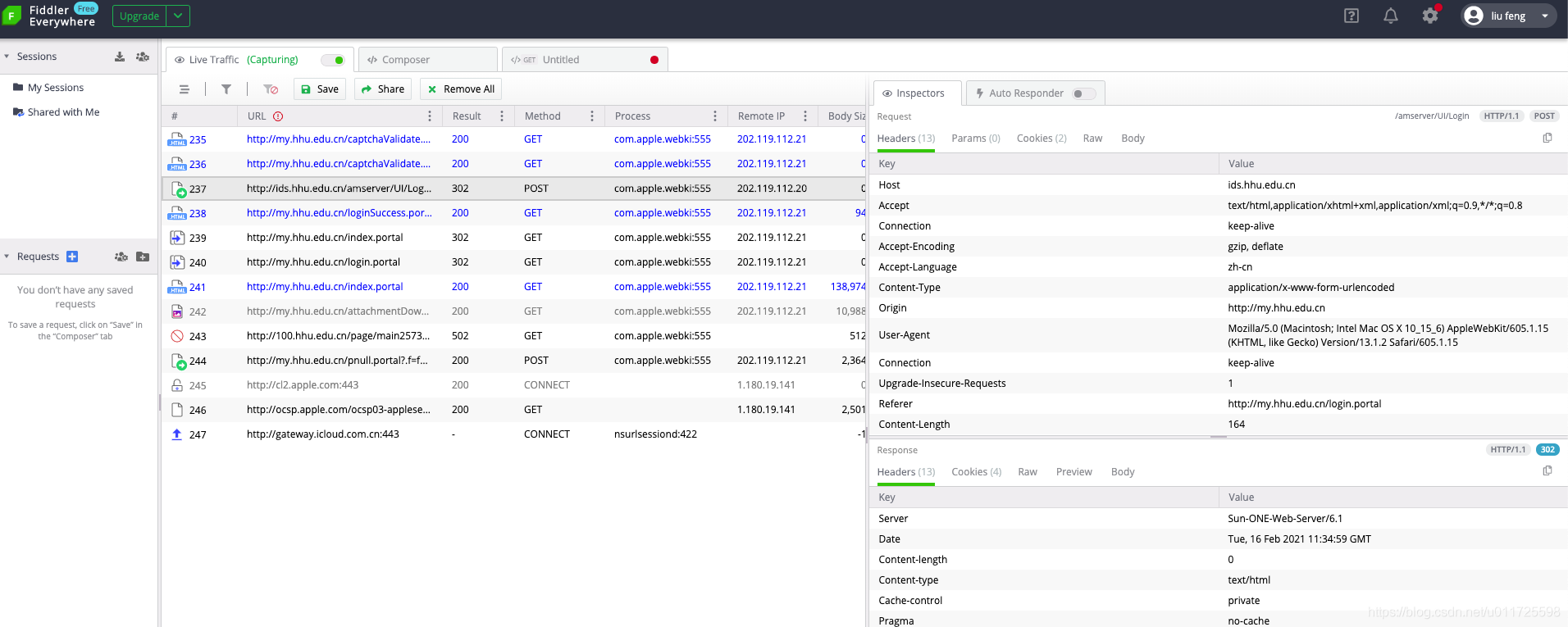This screenshot has height=627, width=1568.
Task: Select the User-Agent header value
Action: 1388,335
